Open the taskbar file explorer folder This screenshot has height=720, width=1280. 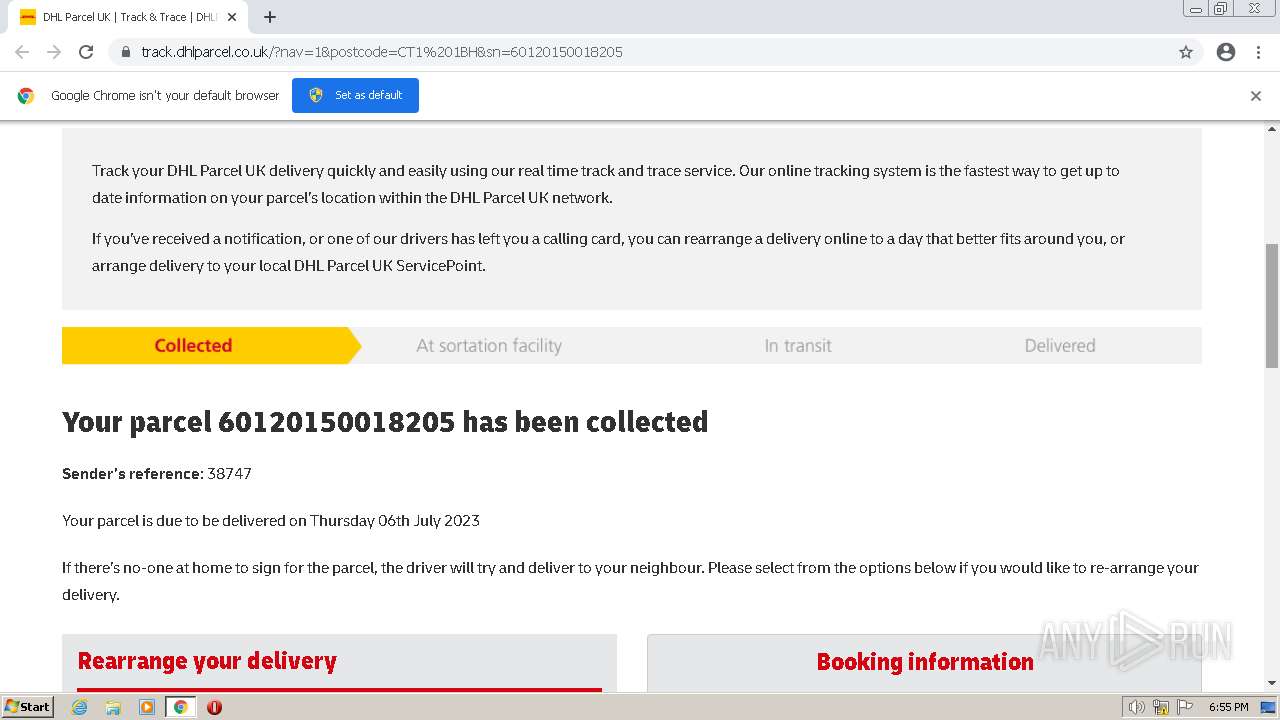[x=113, y=707]
